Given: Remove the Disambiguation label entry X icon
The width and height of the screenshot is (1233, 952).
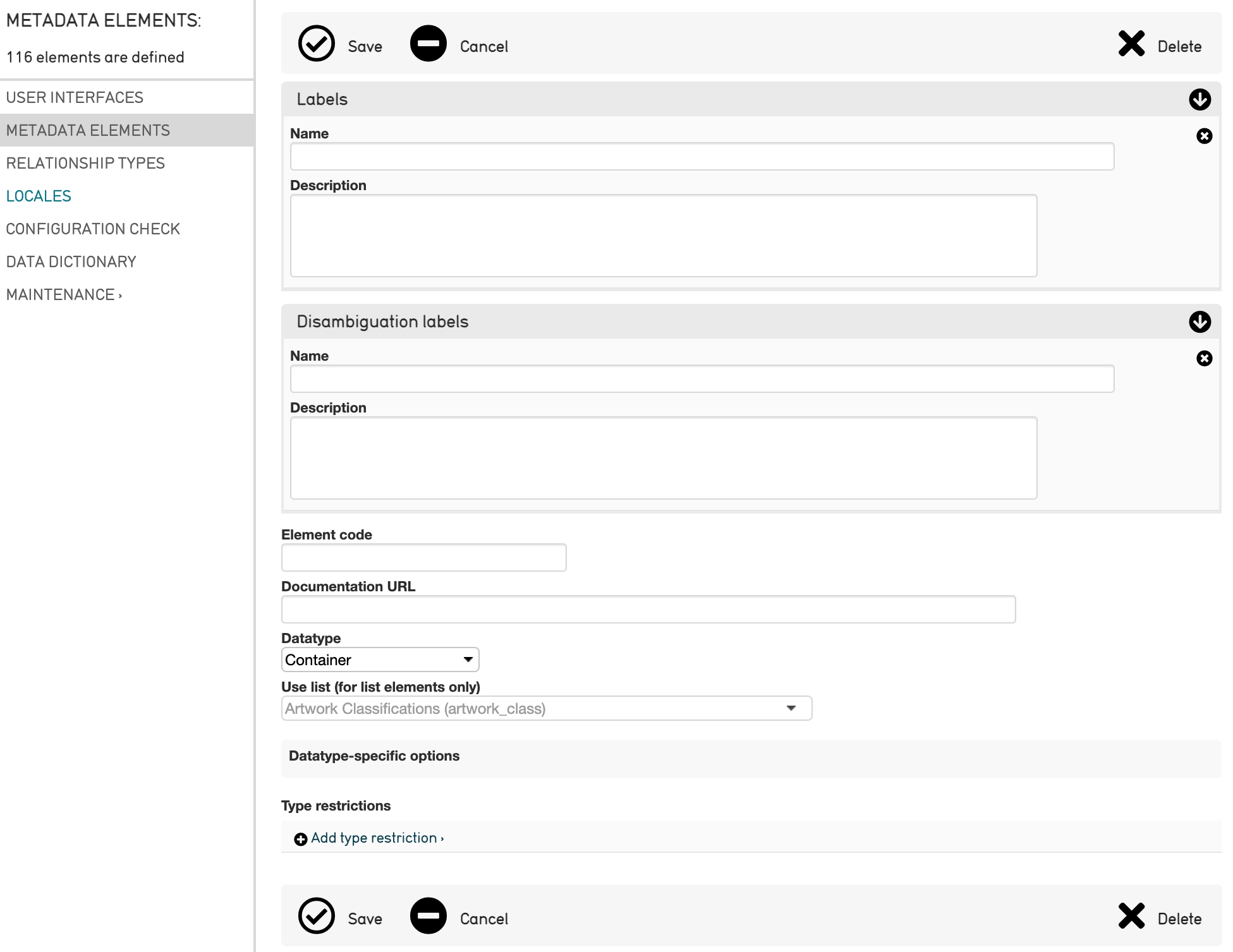Looking at the screenshot, I should tap(1203, 358).
